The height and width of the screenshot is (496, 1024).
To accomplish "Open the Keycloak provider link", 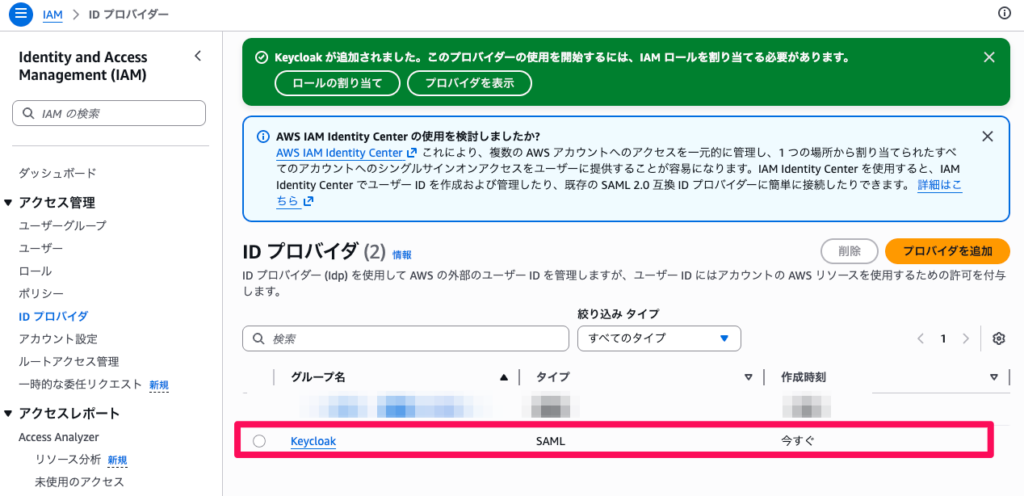I will [313, 441].
